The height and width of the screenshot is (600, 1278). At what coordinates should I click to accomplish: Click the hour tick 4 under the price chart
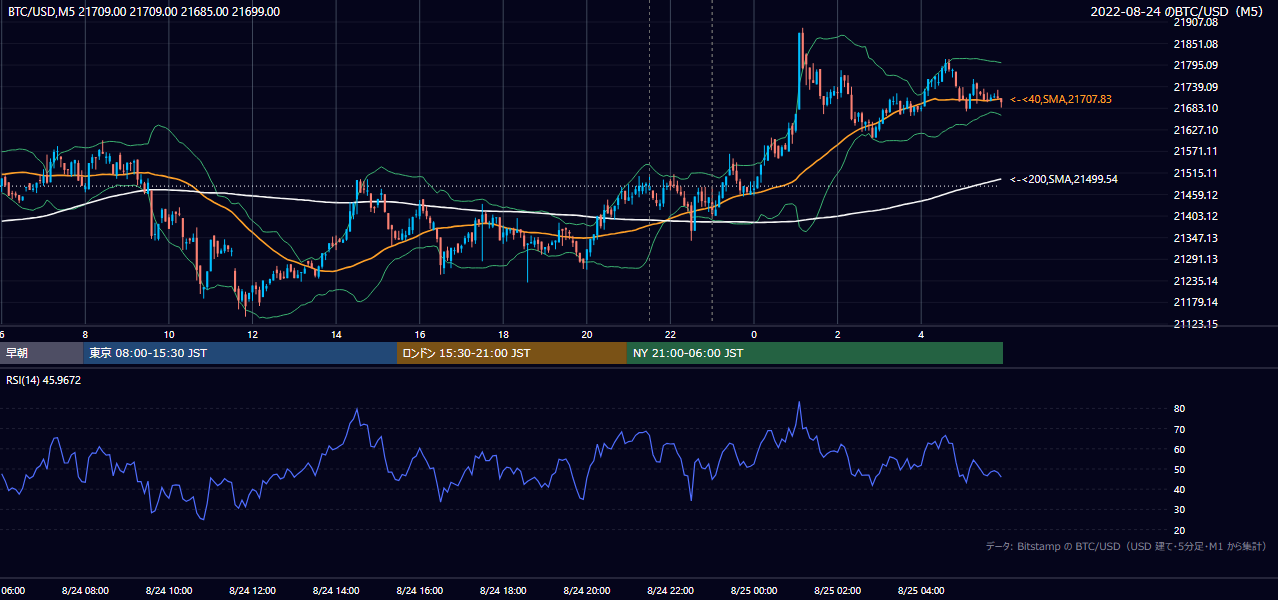921,334
